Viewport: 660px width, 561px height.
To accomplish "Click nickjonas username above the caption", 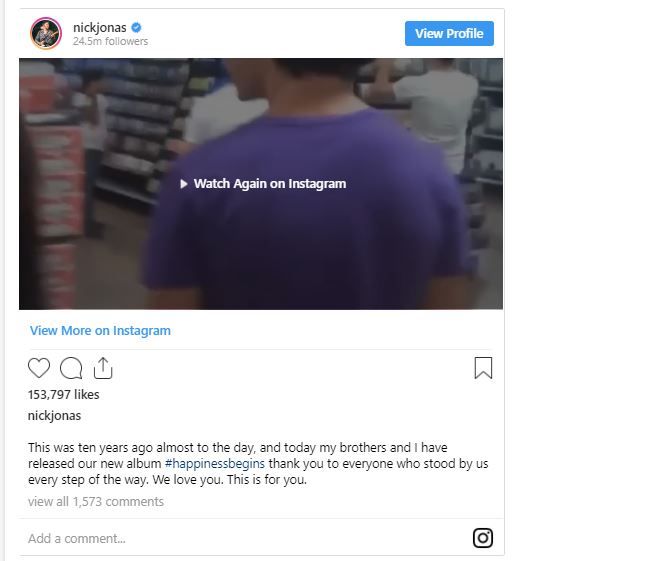I will pyautogui.click(x=54, y=416).
